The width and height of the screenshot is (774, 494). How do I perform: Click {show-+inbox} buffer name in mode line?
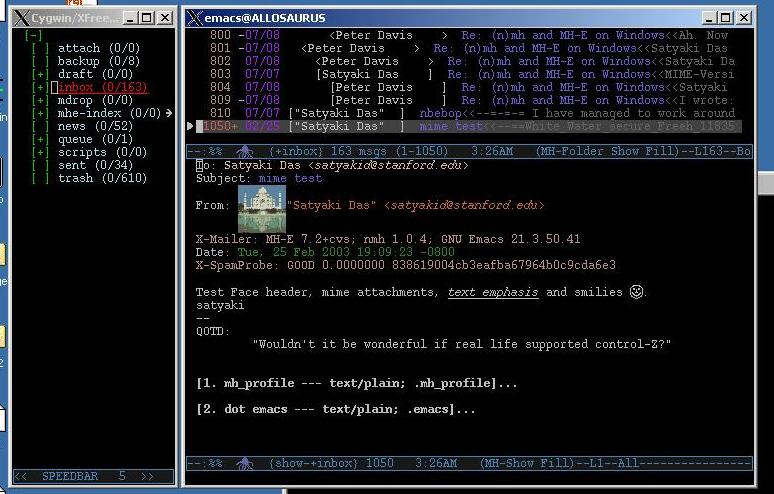coord(313,463)
